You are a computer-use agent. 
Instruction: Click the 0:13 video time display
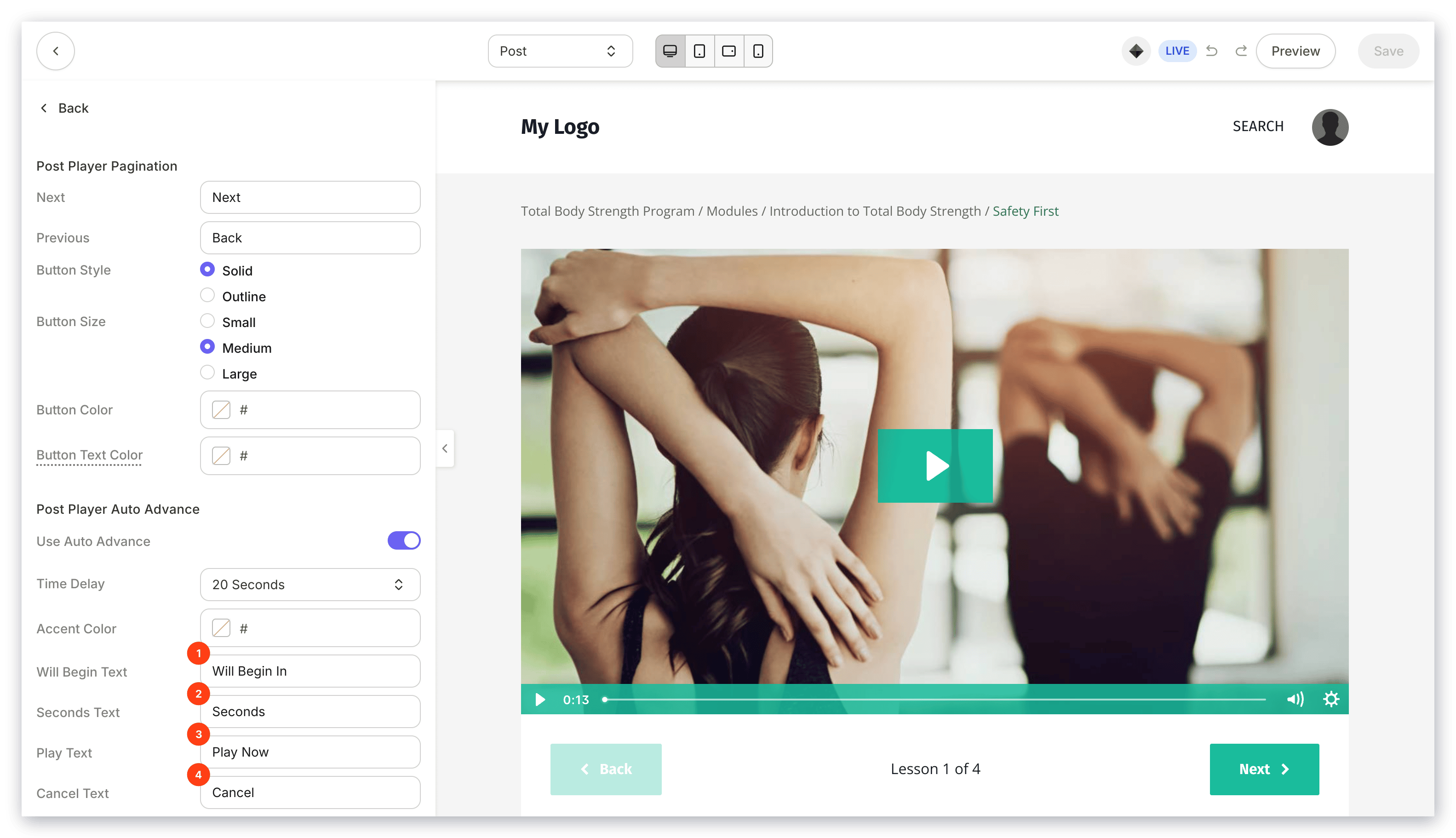click(x=575, y=700)
